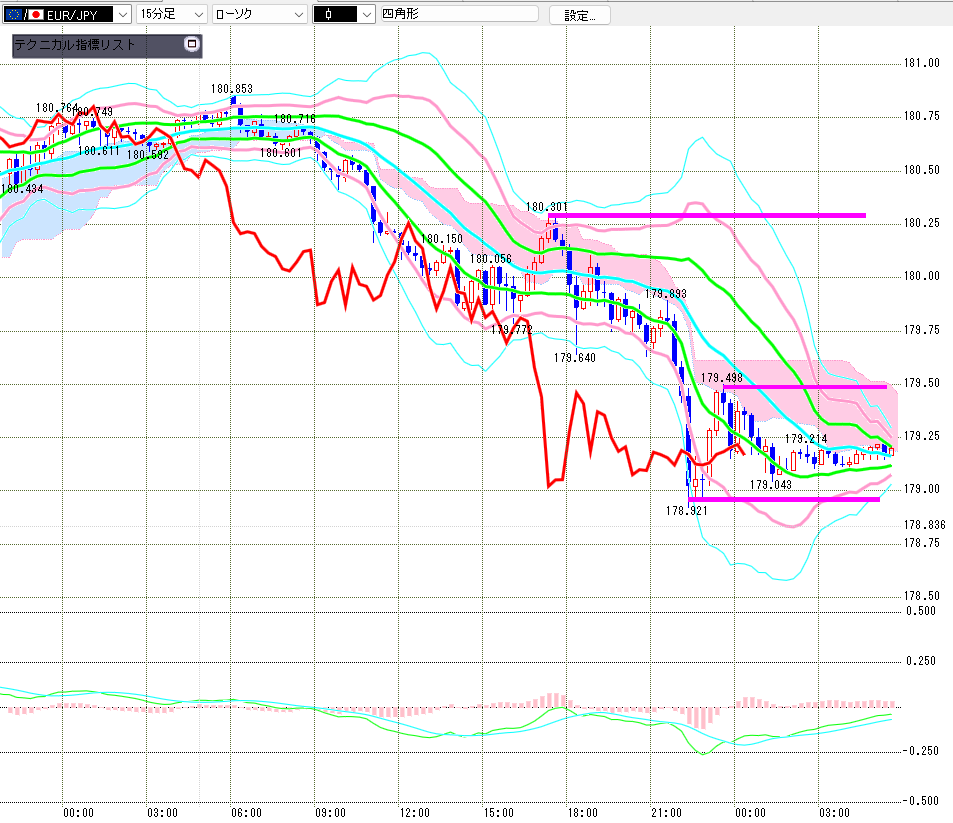Click the 178.921 low price label
Image resolution: width=953 pixels, height=823 pixels.
(x=687, y=511)
